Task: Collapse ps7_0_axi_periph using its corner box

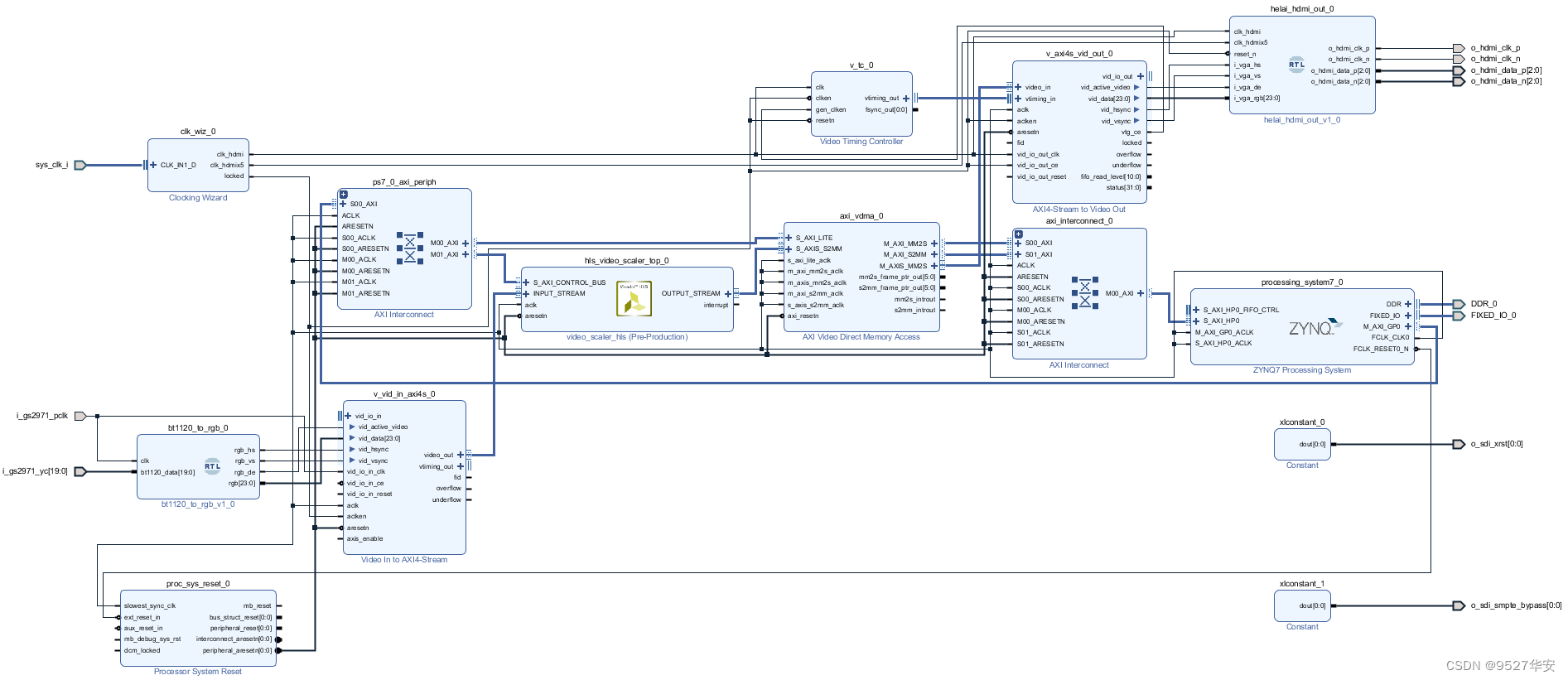Action: 343,195
